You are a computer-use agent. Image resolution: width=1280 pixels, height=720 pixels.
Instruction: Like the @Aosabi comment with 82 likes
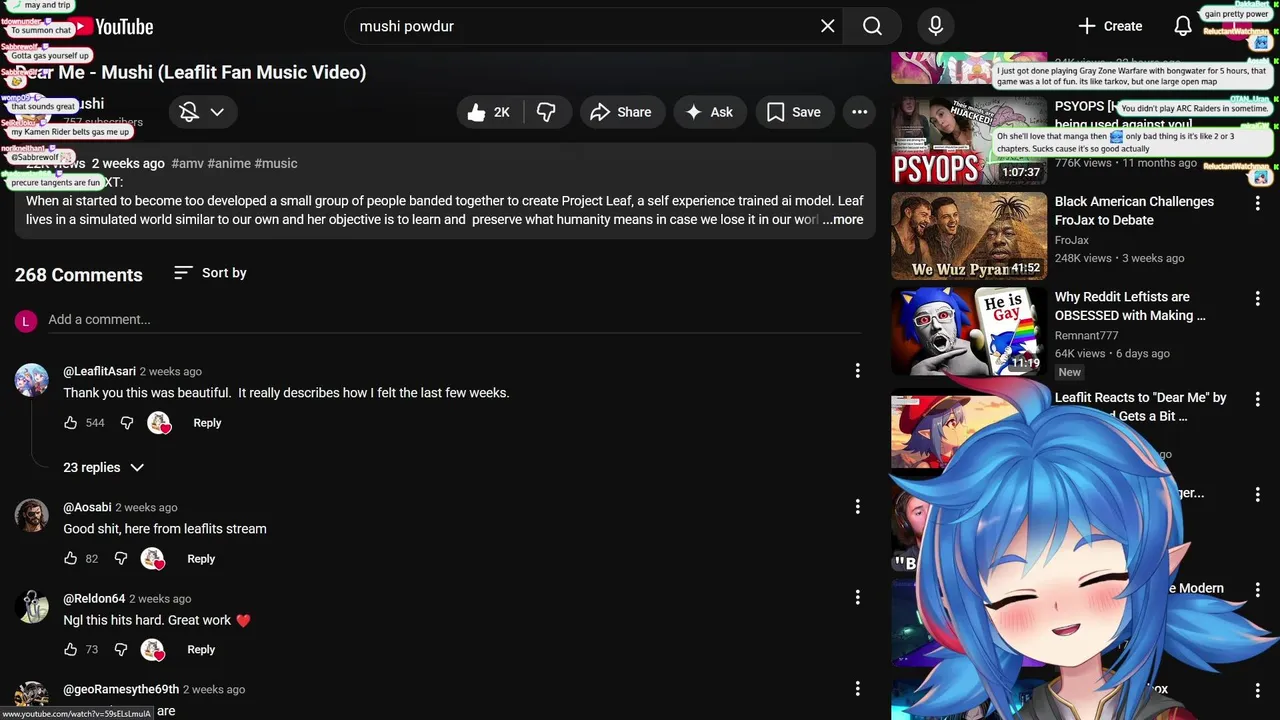click(70, 559)
